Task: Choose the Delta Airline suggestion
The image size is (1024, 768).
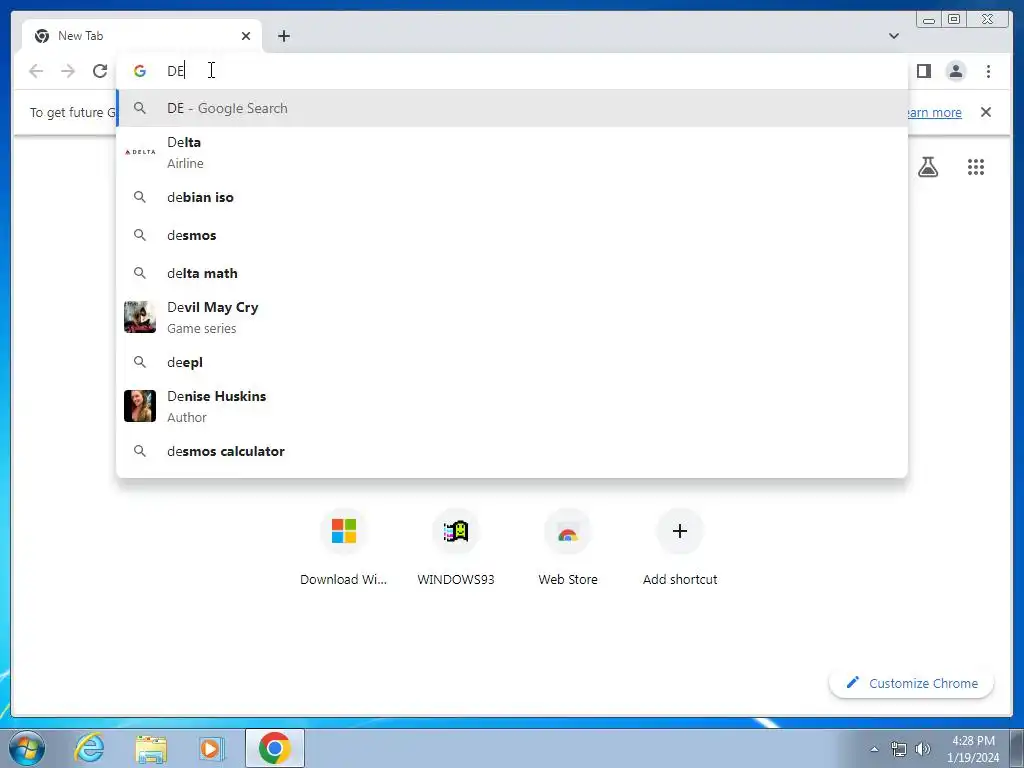Action: [512, 152]
